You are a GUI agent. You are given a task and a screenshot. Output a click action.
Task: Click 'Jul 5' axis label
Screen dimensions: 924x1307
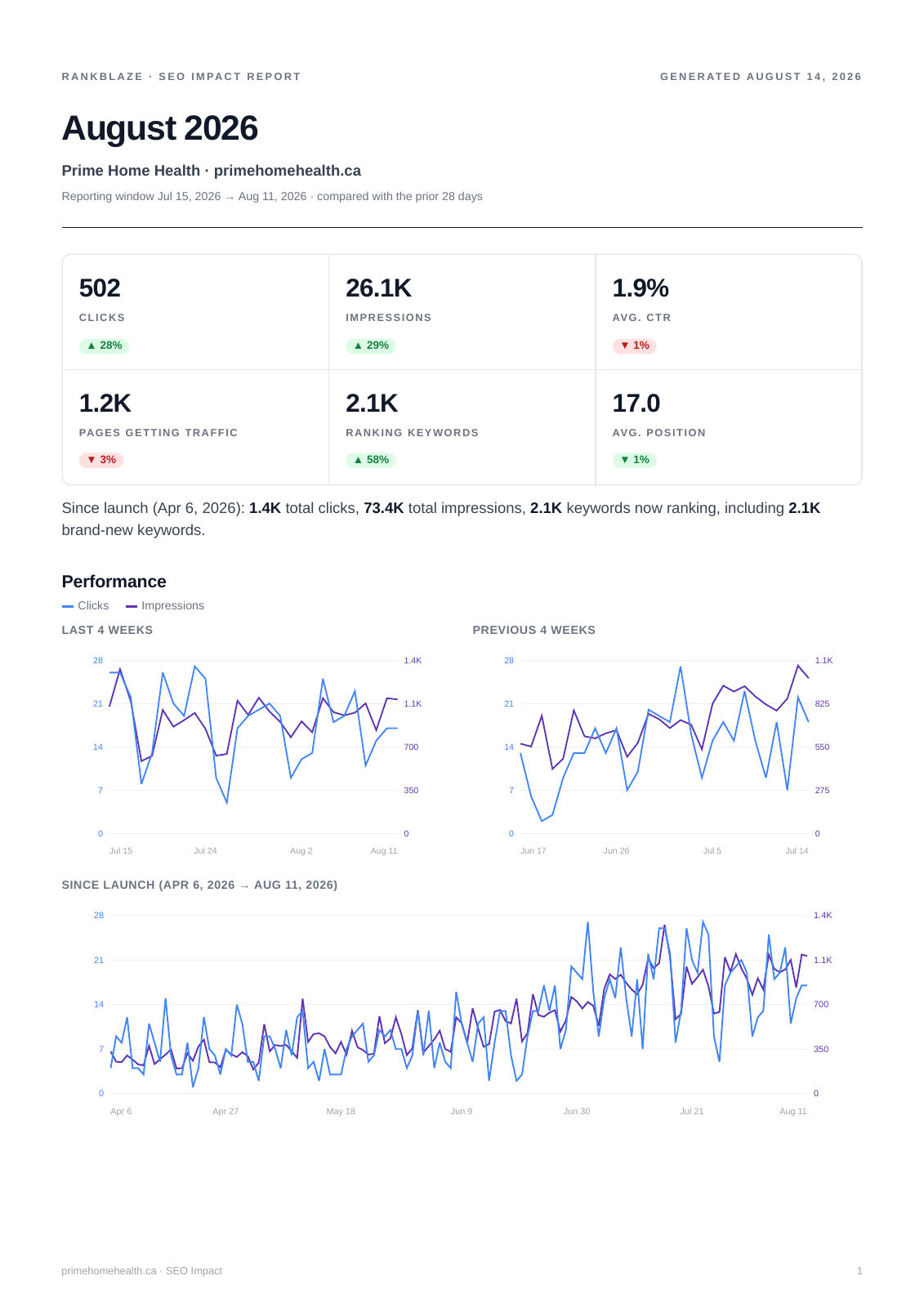[x=712, y=851]
